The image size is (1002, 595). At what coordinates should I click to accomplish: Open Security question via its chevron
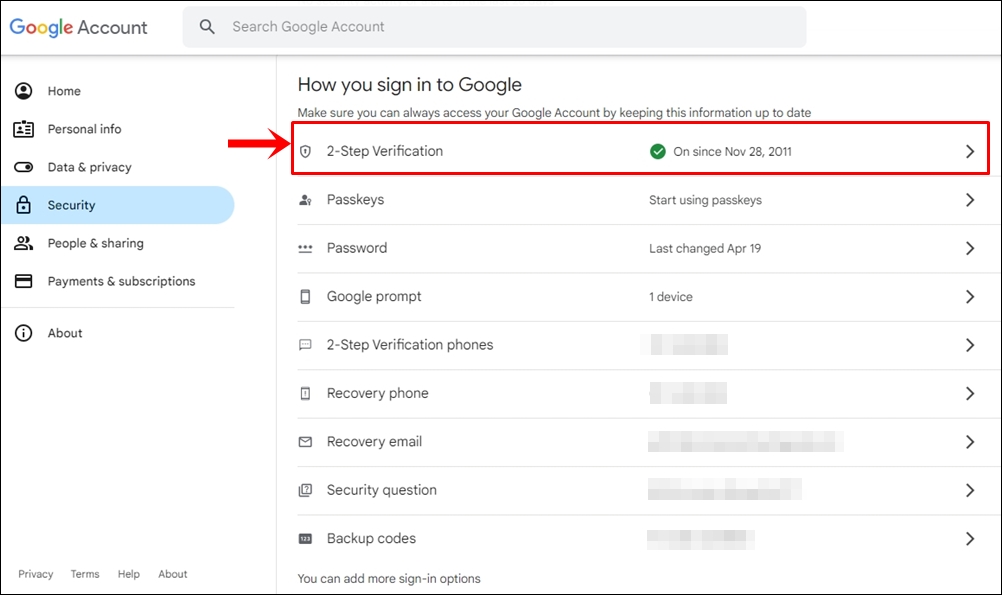pyautogui.click(x=970, y=490)
